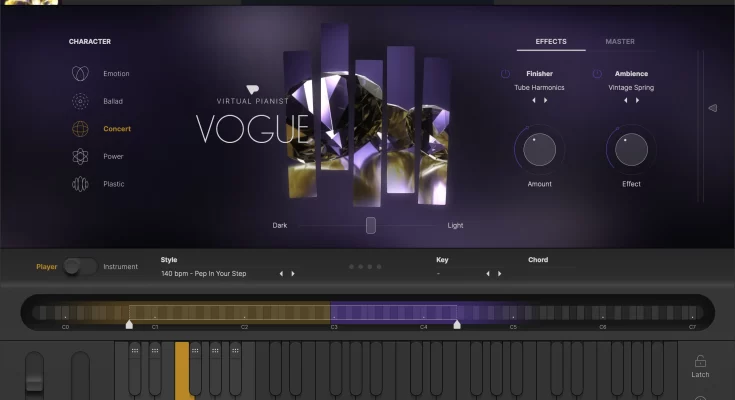This screenshot has width=735, height=400.
Task: Go to the next Style preset
Action: [293, 273]
